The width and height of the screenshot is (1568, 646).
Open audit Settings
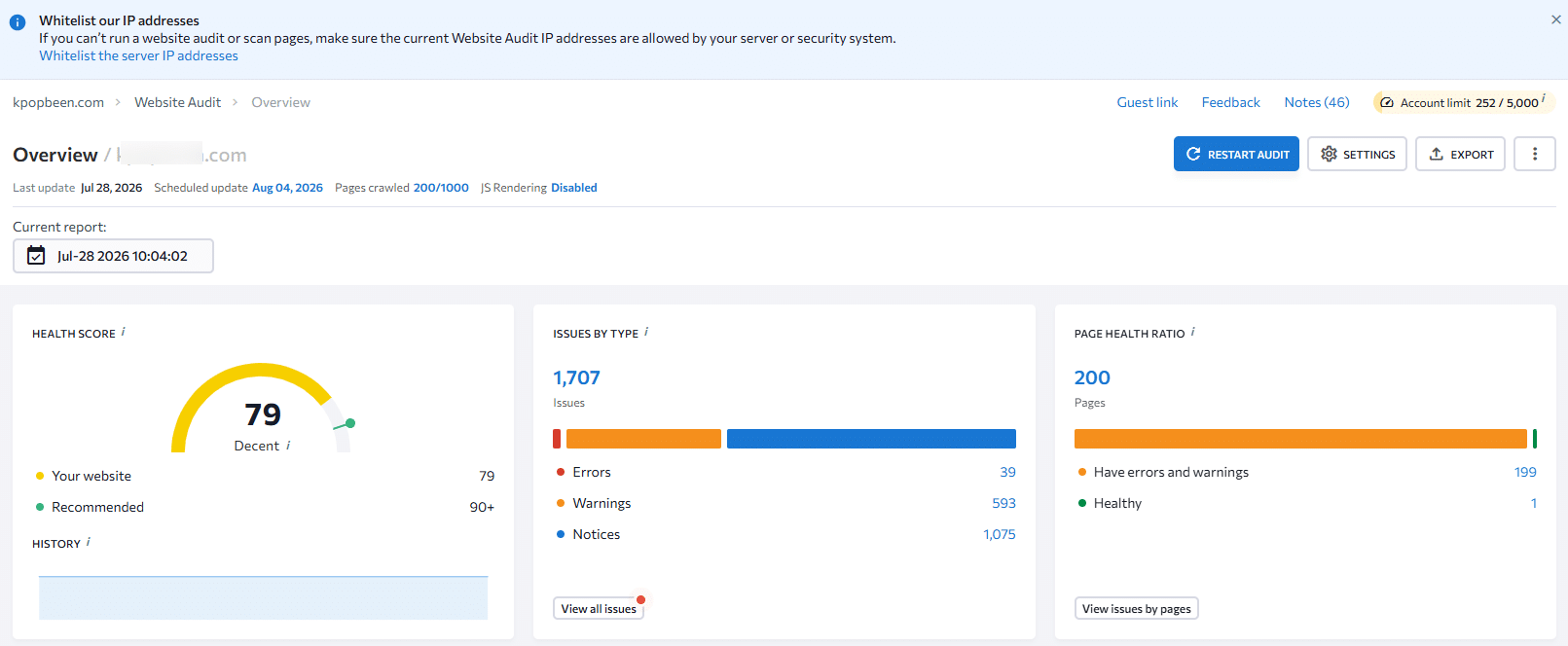[x=1357, y=154]
